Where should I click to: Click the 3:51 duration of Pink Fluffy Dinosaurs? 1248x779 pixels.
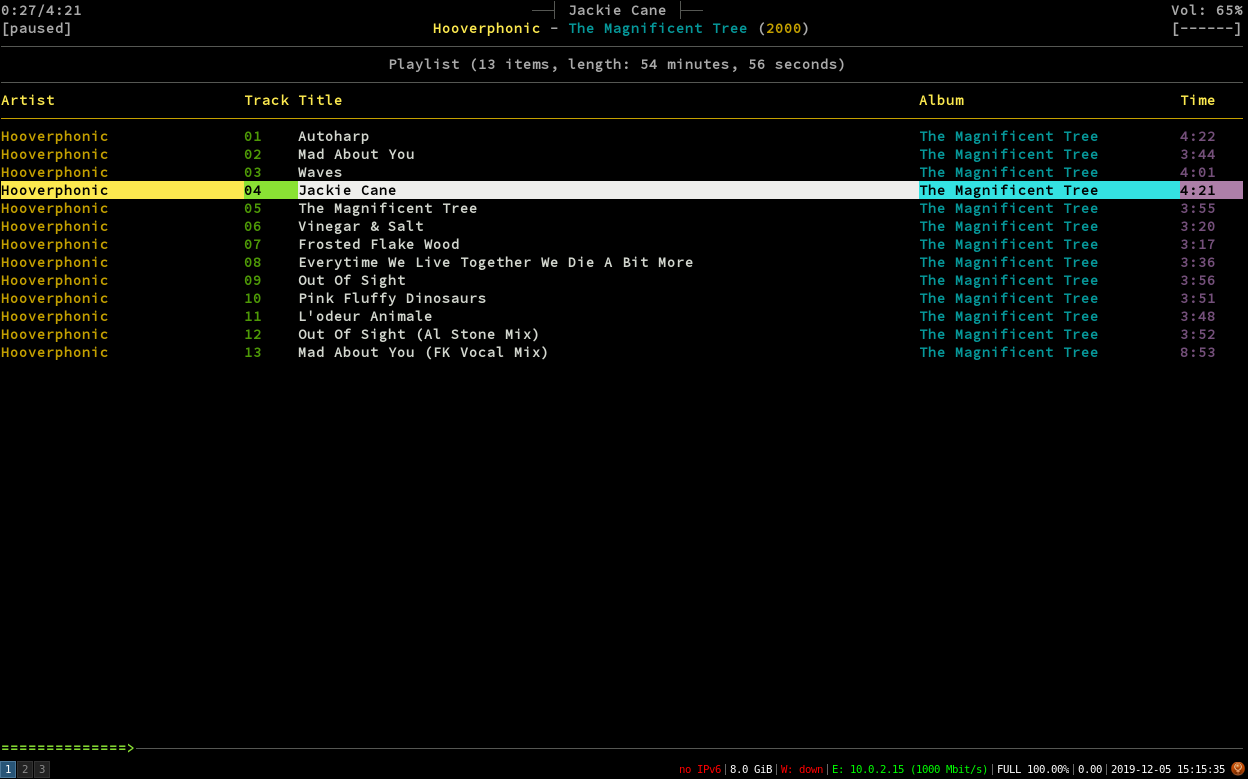(x=1198, y=298)
